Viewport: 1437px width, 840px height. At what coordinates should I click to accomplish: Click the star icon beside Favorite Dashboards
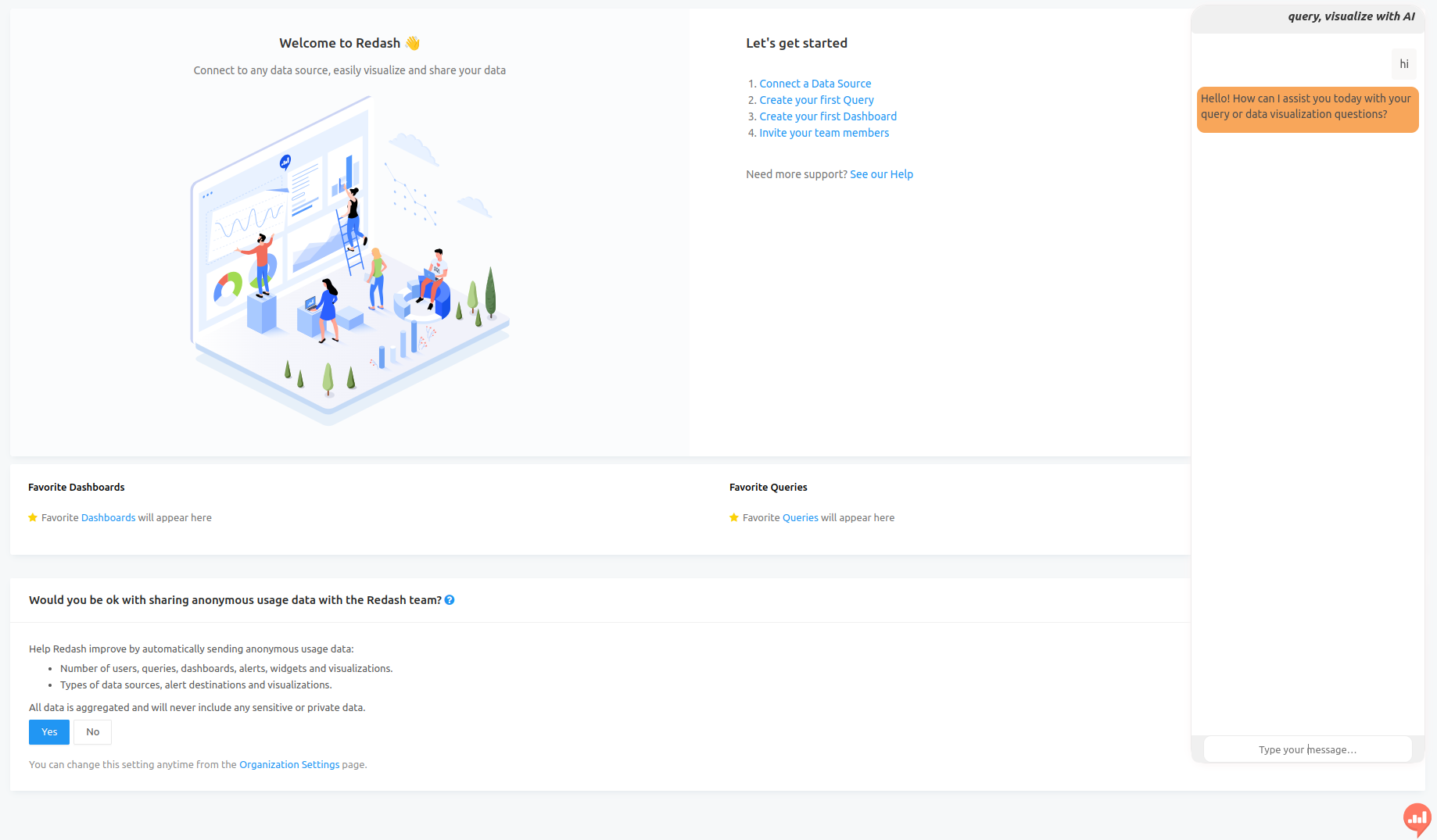coord(33,517)
